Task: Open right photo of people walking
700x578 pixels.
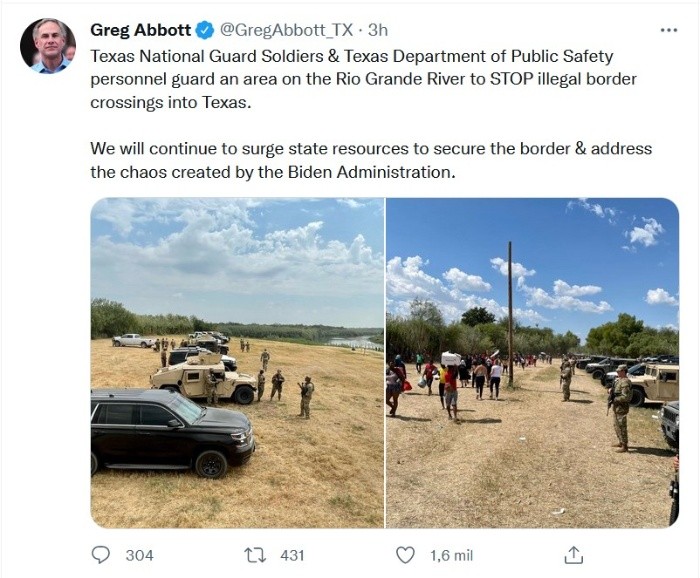Action: tap(532, 363)
